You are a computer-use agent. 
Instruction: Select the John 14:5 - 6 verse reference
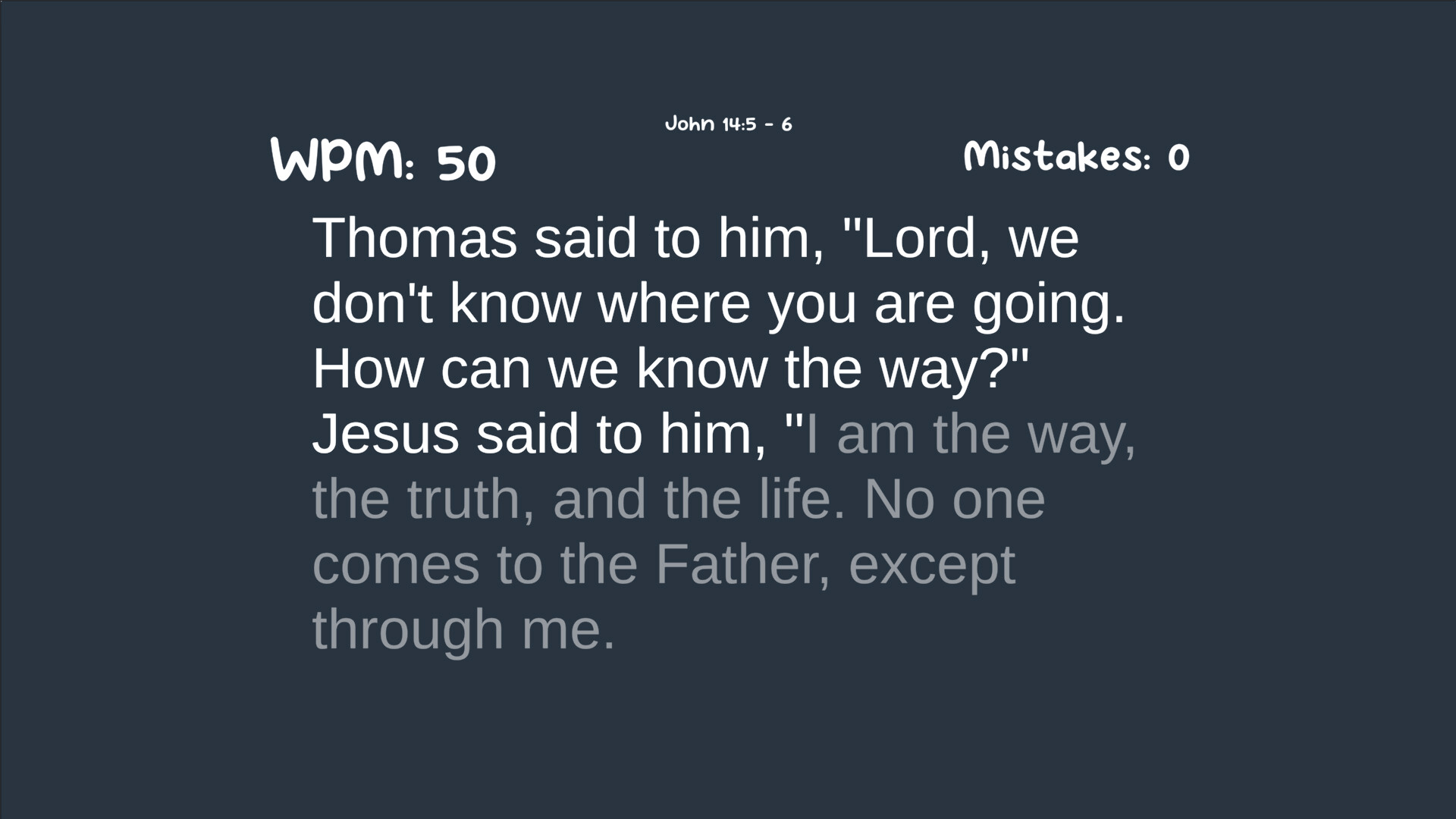(728, 124)
